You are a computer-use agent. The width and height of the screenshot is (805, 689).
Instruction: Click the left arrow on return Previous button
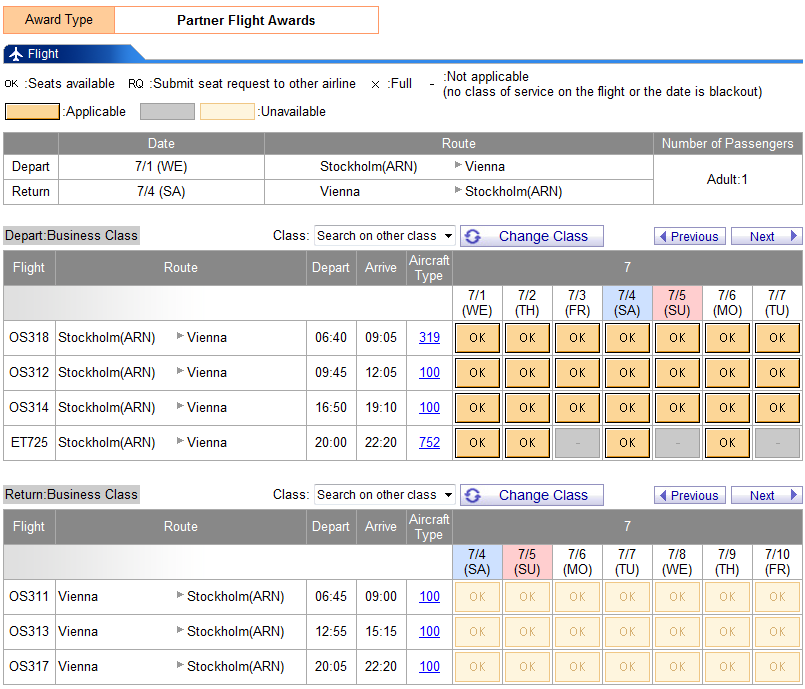pos(662,496)
